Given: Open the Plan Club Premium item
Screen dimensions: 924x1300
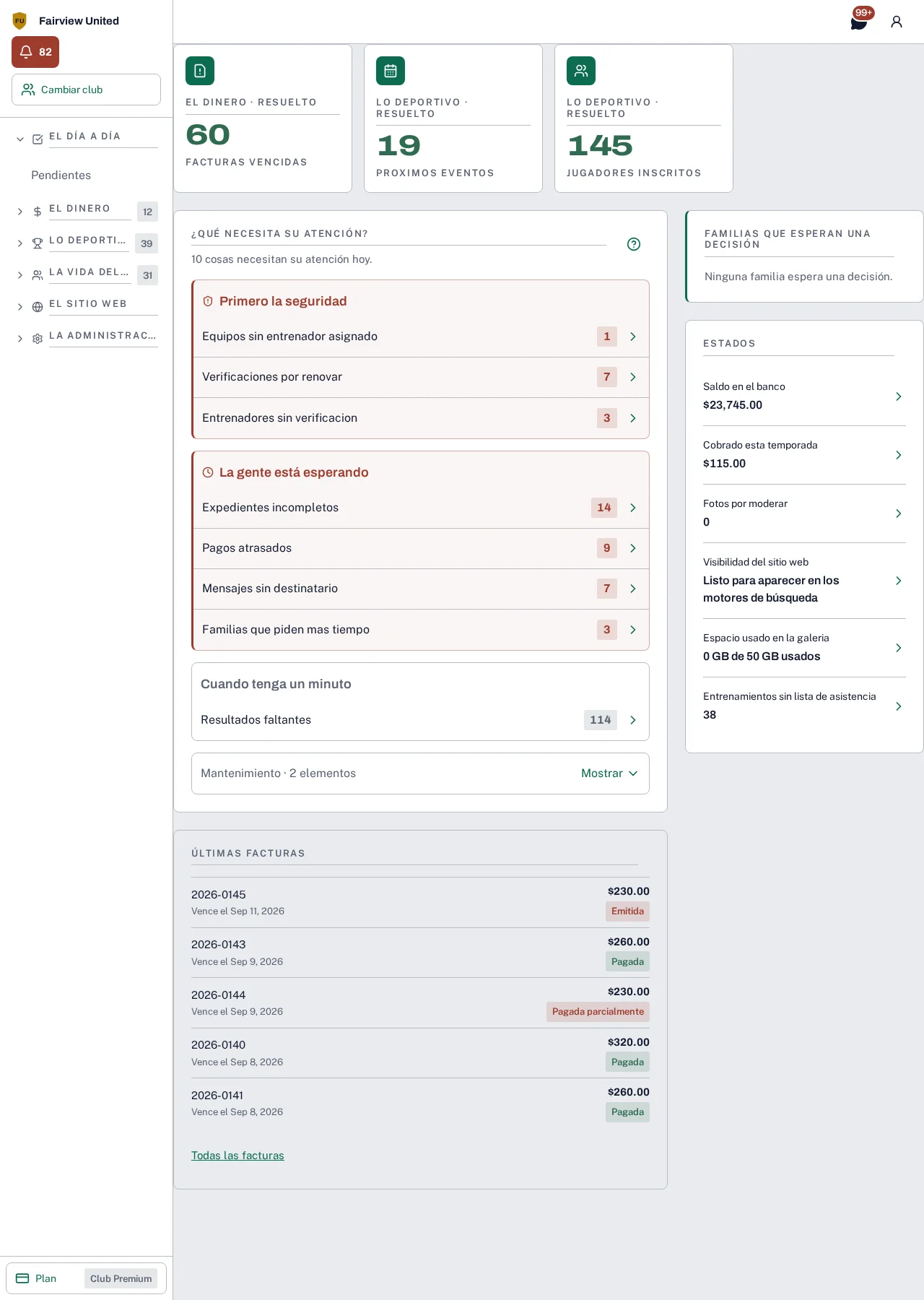Looking at the screenshot, I should pos(87,1278).
